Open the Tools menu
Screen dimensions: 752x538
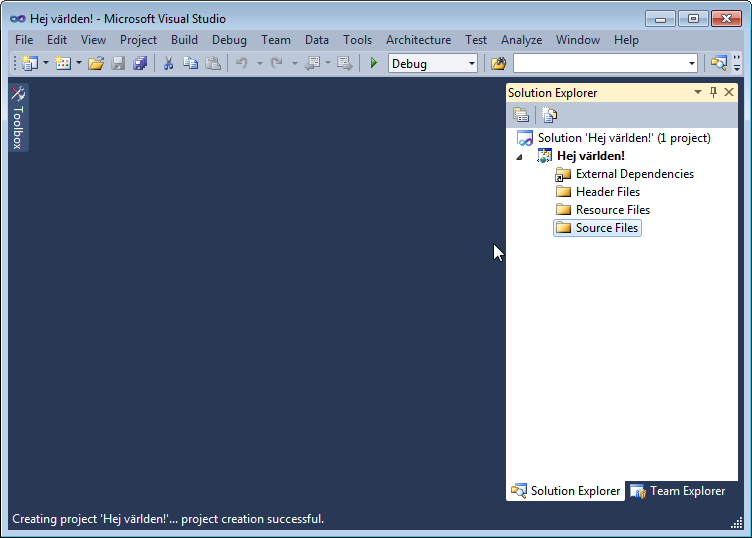357,40
